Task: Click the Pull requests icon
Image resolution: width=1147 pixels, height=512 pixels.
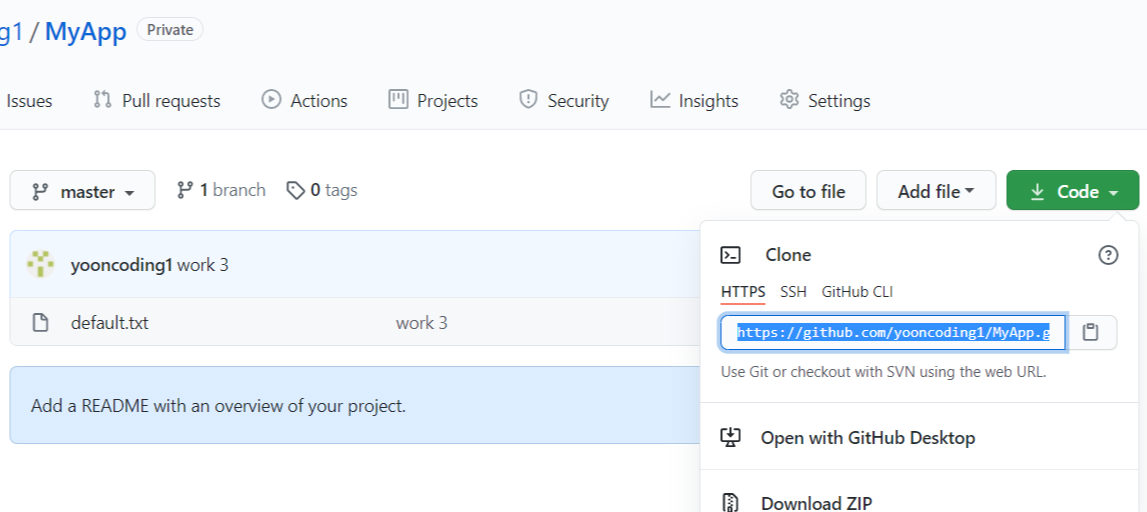Action: [x=102, y=99]
